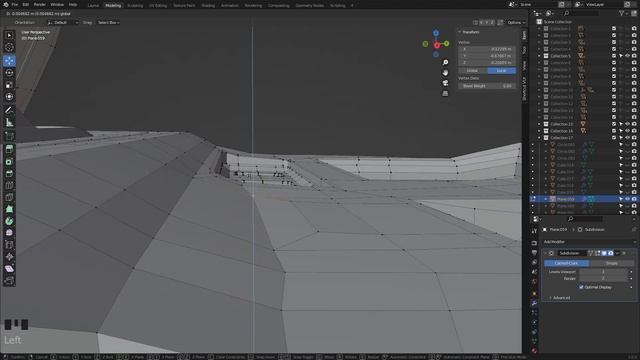The height and width of the screenshot is (360, 640).
Task: Open the Add Modifier dropdown
Action: 590,242
